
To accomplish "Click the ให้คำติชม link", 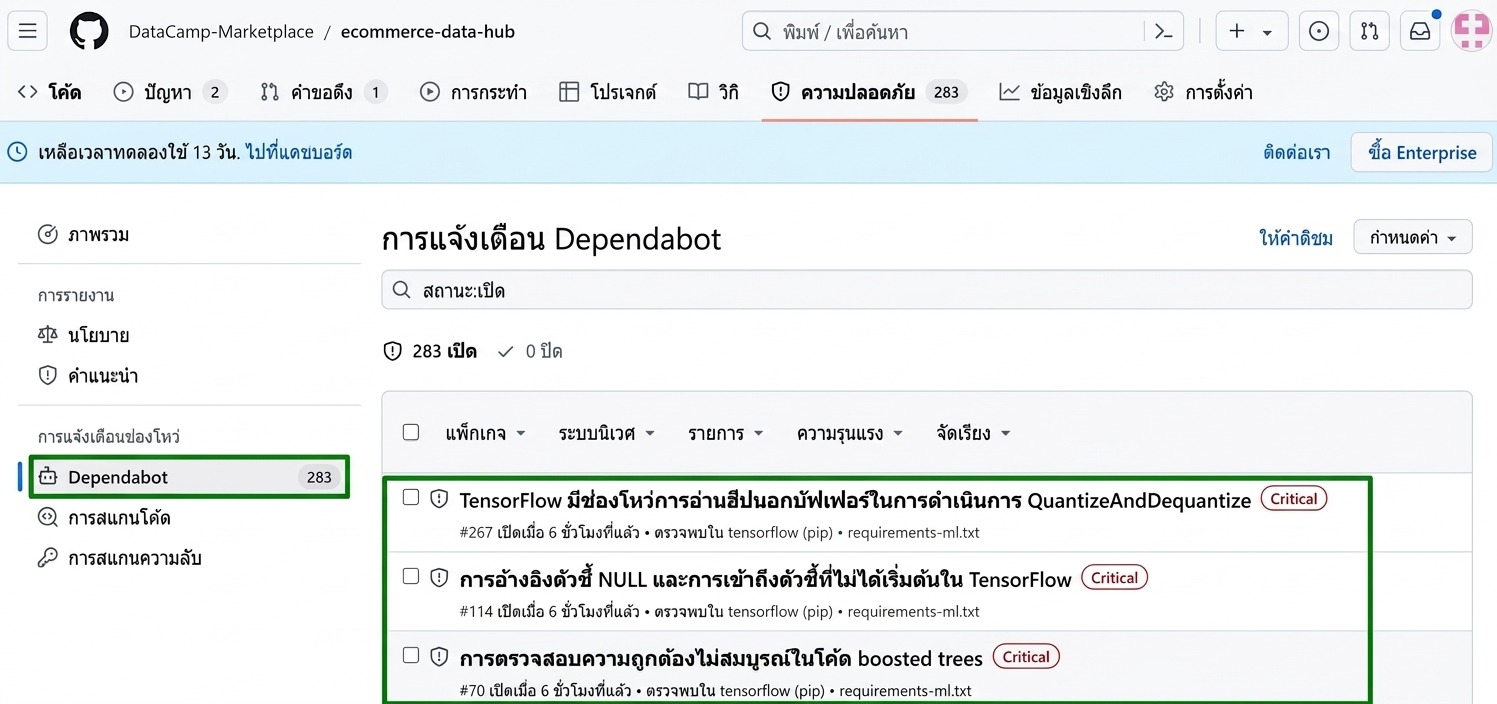I will pos(1296,238).
